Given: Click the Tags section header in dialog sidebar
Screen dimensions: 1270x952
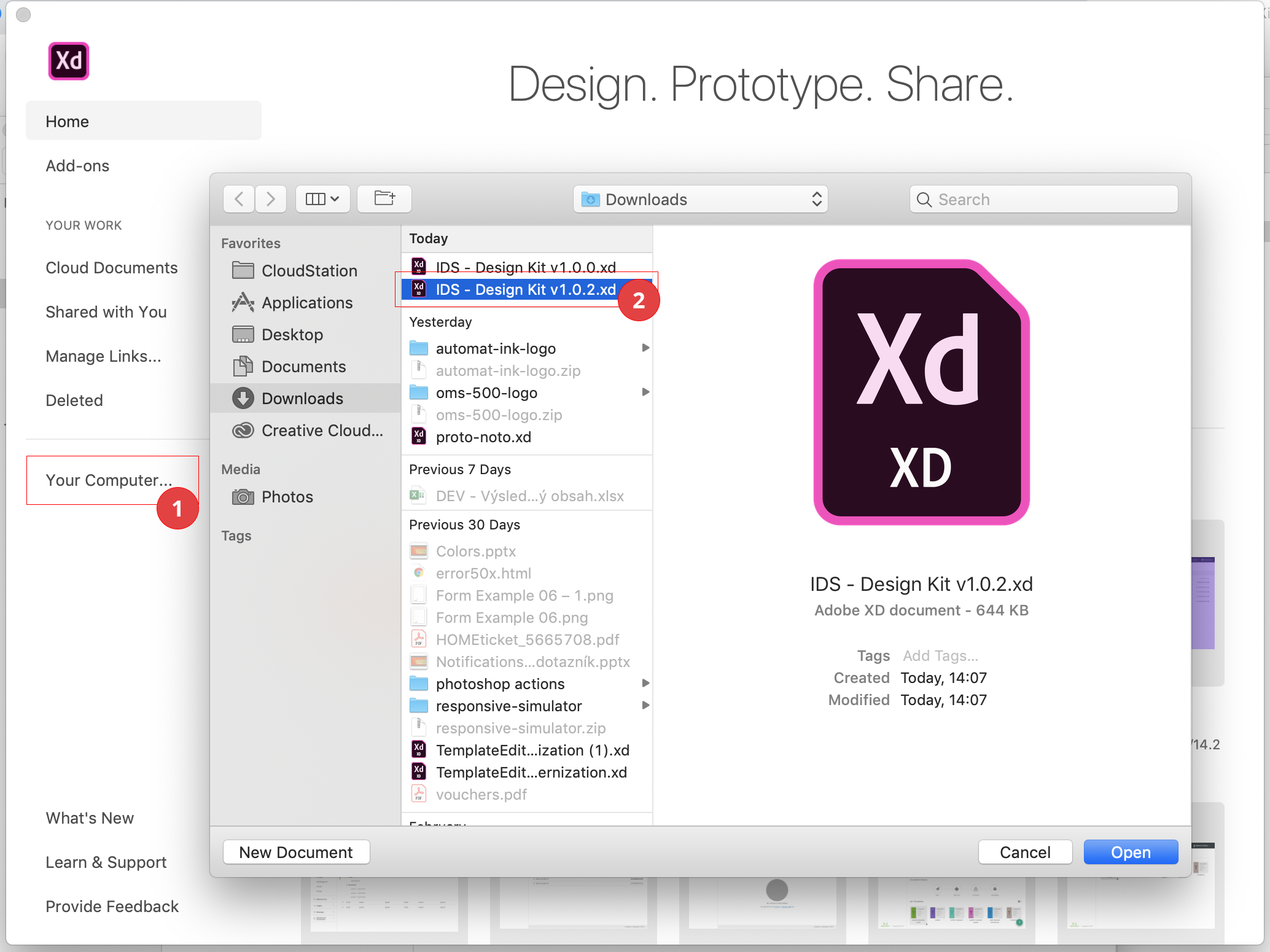Looking at the screenshot, I should pyautogui.click(x=236, y=536).
